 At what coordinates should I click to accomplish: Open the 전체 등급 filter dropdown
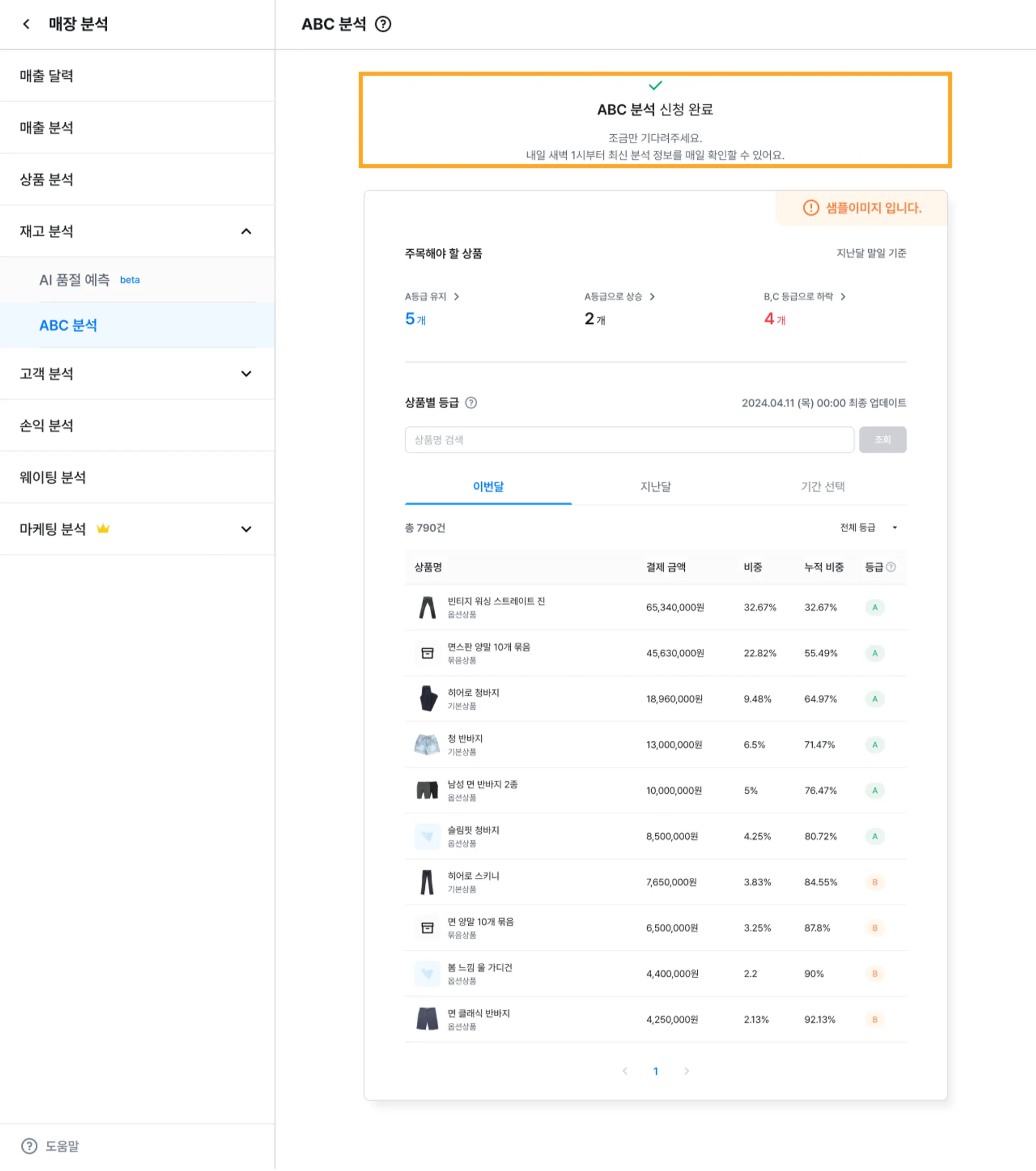pyautogui.click(x=868, y=527)
